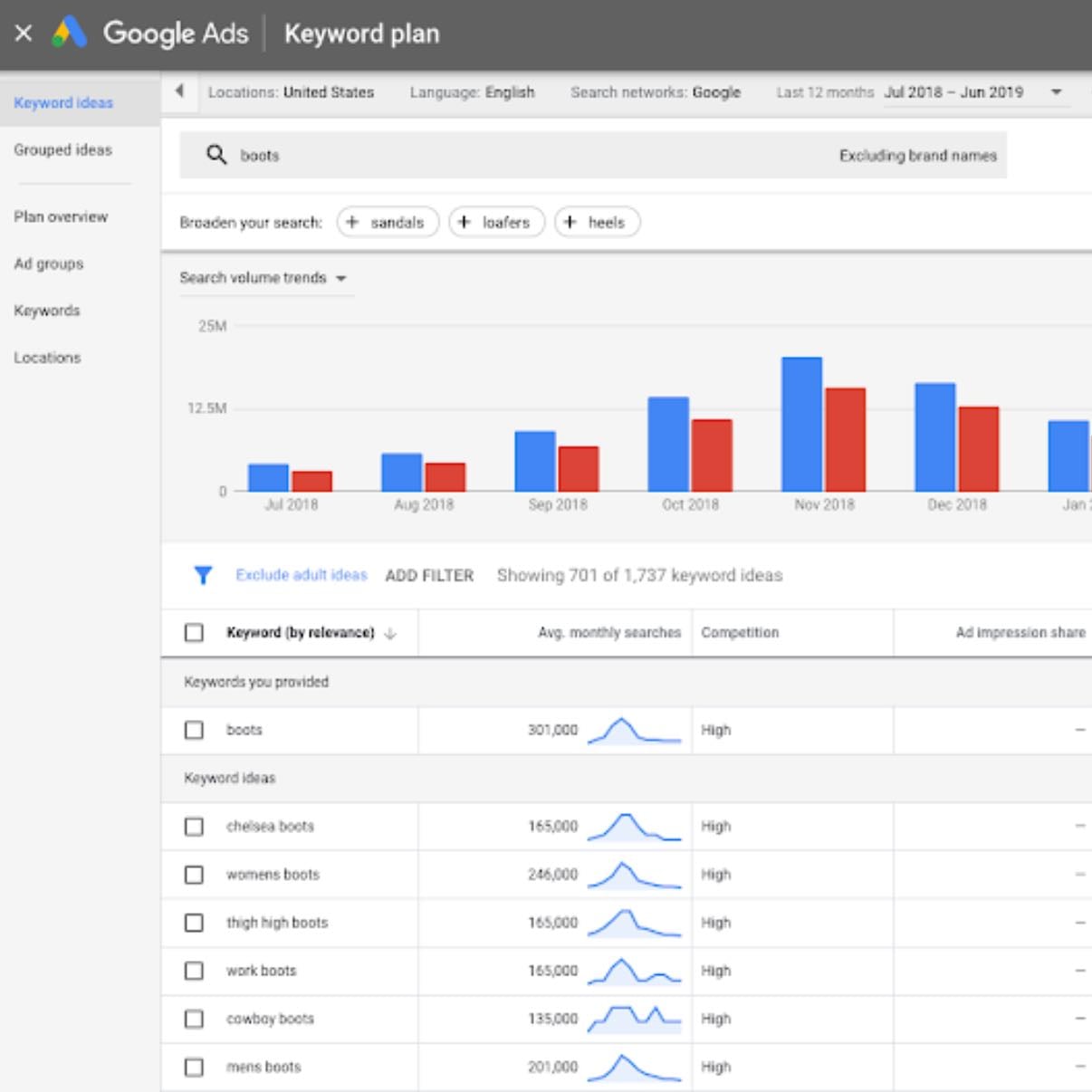Click the boots keyword search field
This screenshot has width=1092, height=1092.
tap(593, 155)
